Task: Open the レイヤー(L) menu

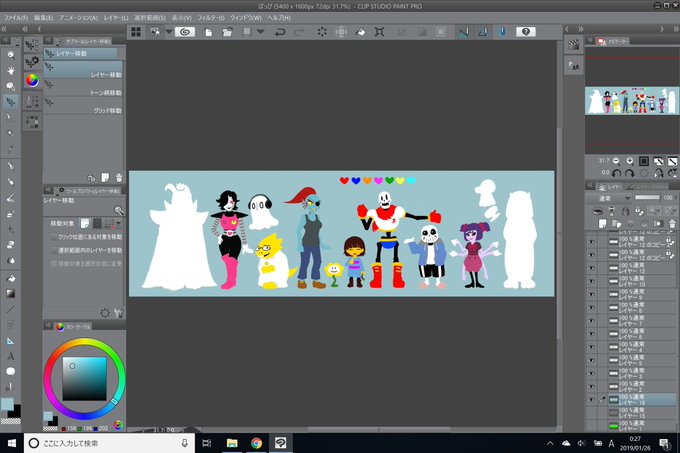Action: coord(116,18)
